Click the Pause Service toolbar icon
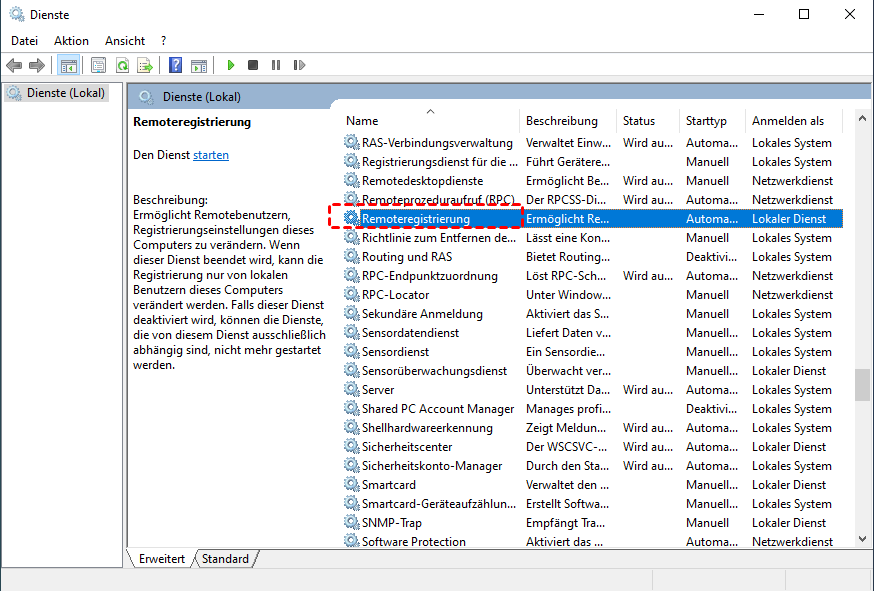874x591 pixels. pyautogui.click(x=276, y=65)
